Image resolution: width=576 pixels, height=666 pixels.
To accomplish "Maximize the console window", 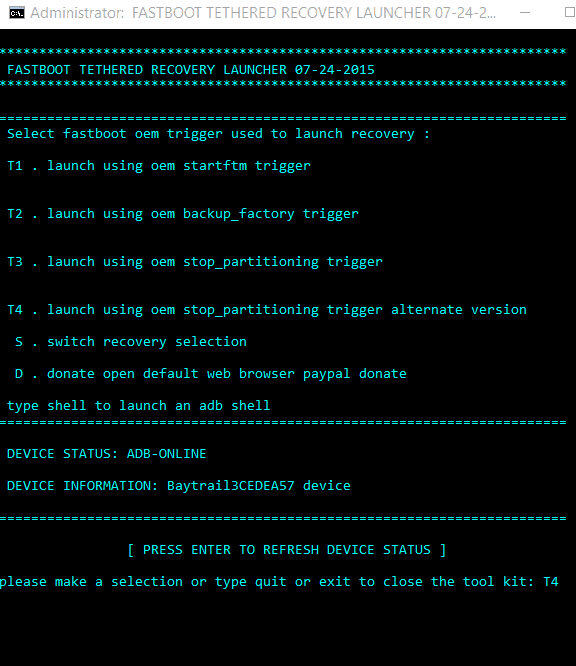I will 570,12.
